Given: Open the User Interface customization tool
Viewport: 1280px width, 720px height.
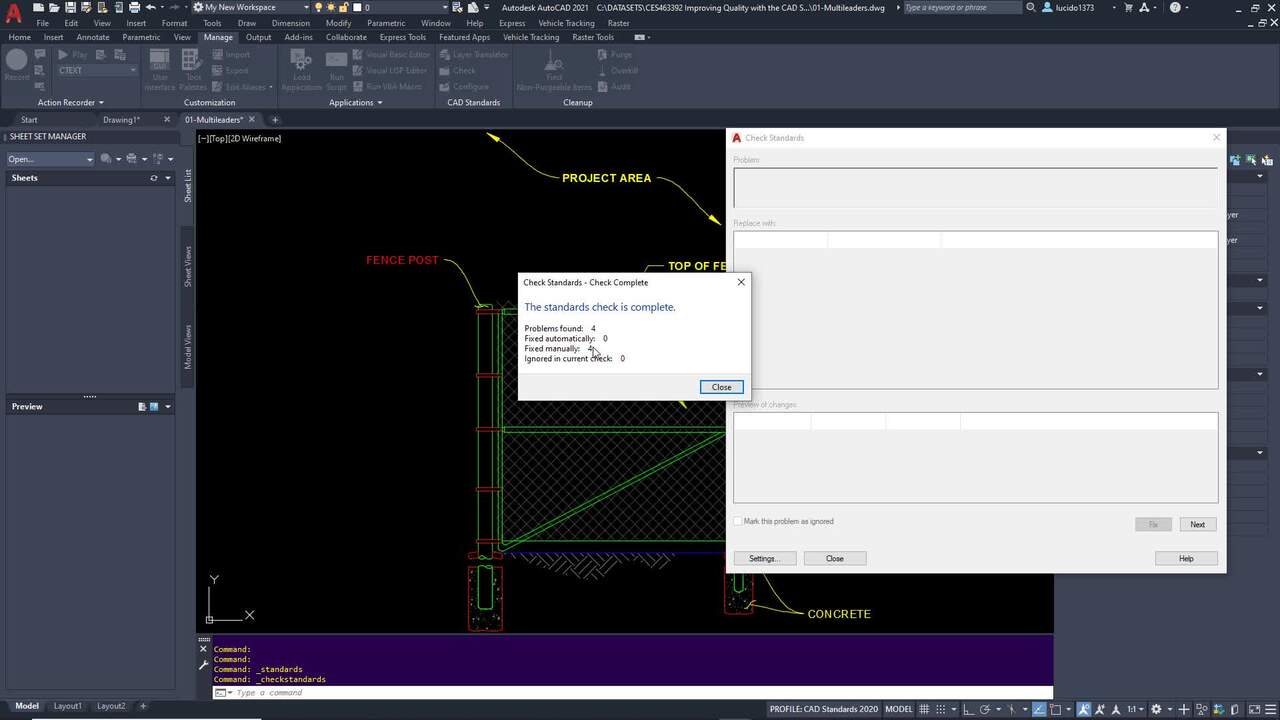Looking at the screenshot, I should pos(160,70).
